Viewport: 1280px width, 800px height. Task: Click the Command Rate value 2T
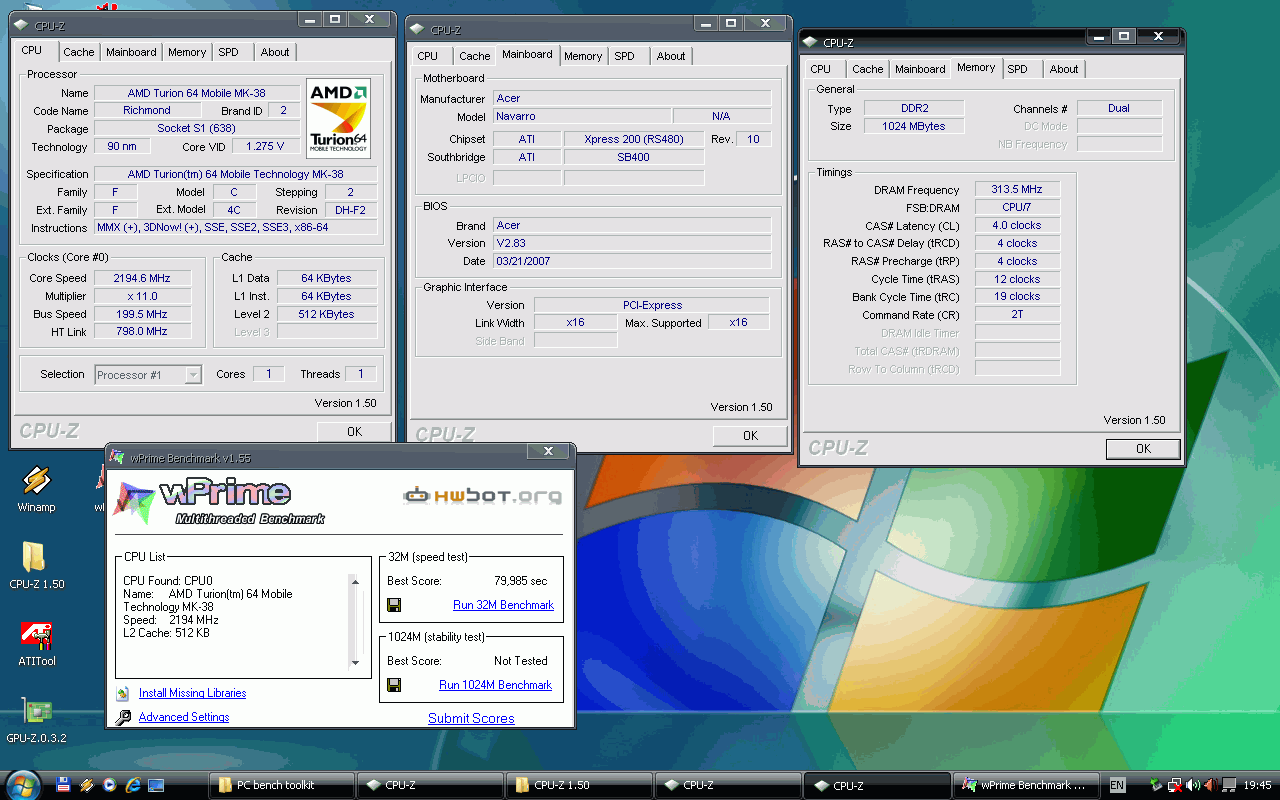coord(1017,315)
